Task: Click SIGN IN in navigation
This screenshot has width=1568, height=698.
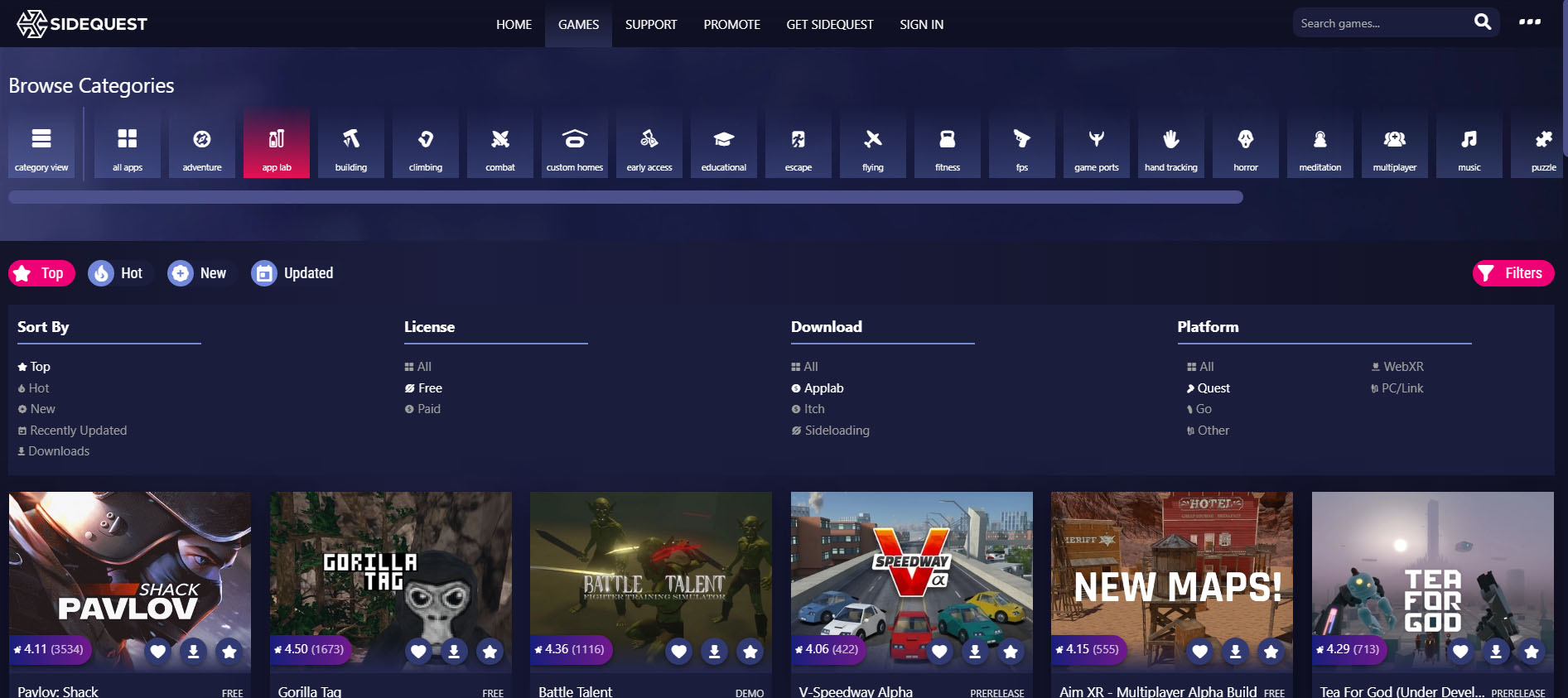Action: tap(922, 24)
